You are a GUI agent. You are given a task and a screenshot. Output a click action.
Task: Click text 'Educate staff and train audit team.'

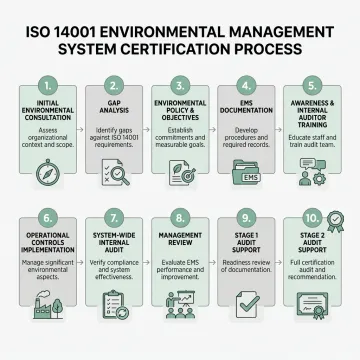[312, 141]
